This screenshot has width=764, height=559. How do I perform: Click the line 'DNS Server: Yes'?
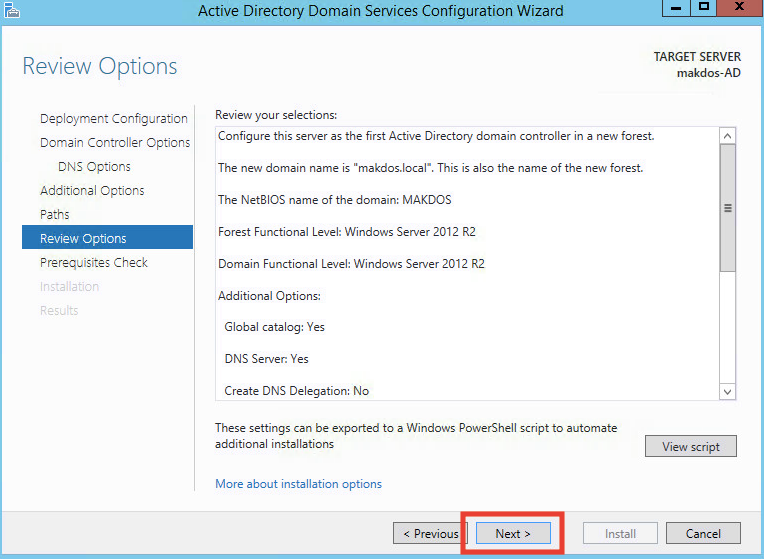[x=267, y=359]
